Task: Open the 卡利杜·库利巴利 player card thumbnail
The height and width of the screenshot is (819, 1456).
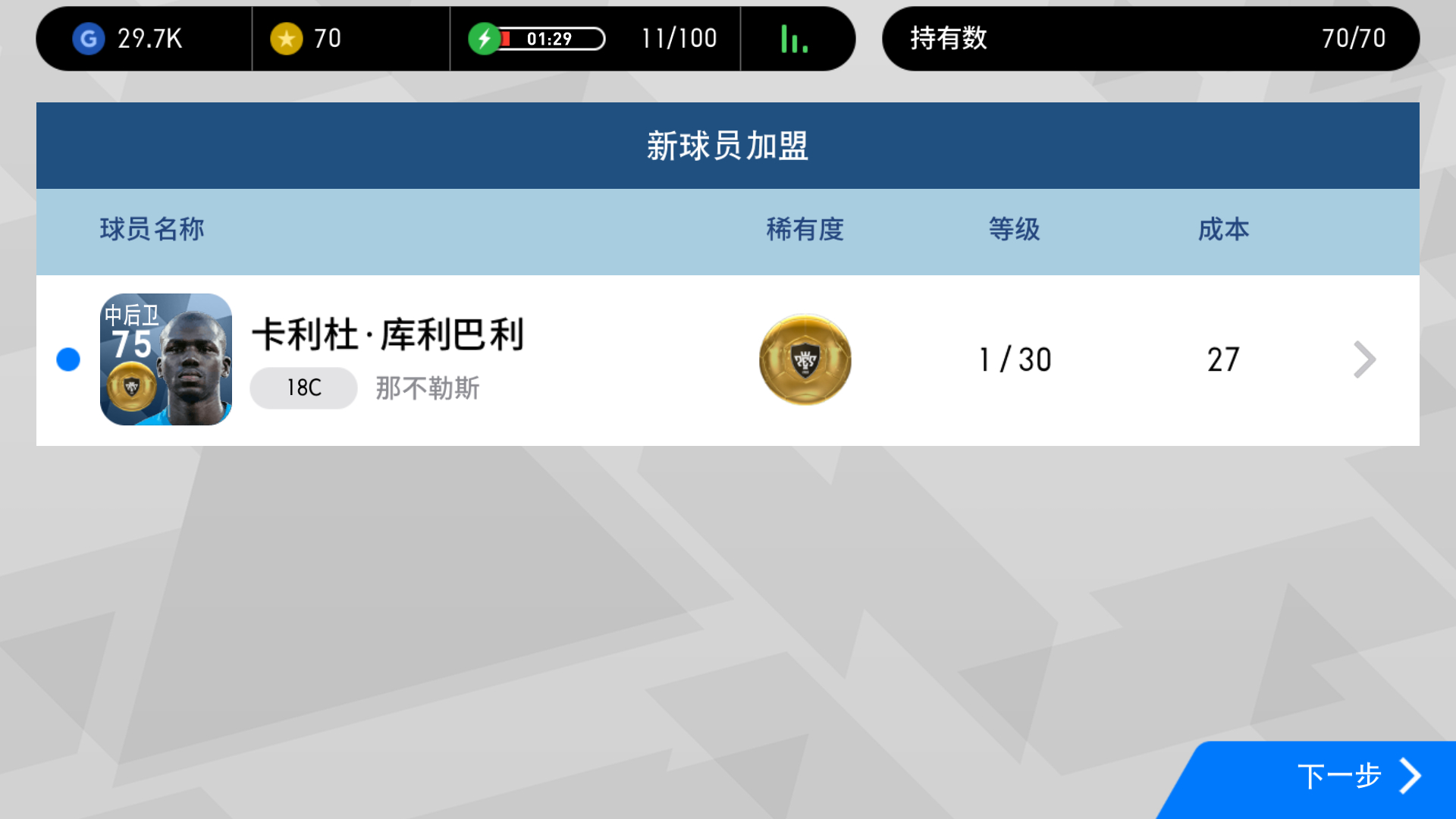Action: click(x=166, y=359)
